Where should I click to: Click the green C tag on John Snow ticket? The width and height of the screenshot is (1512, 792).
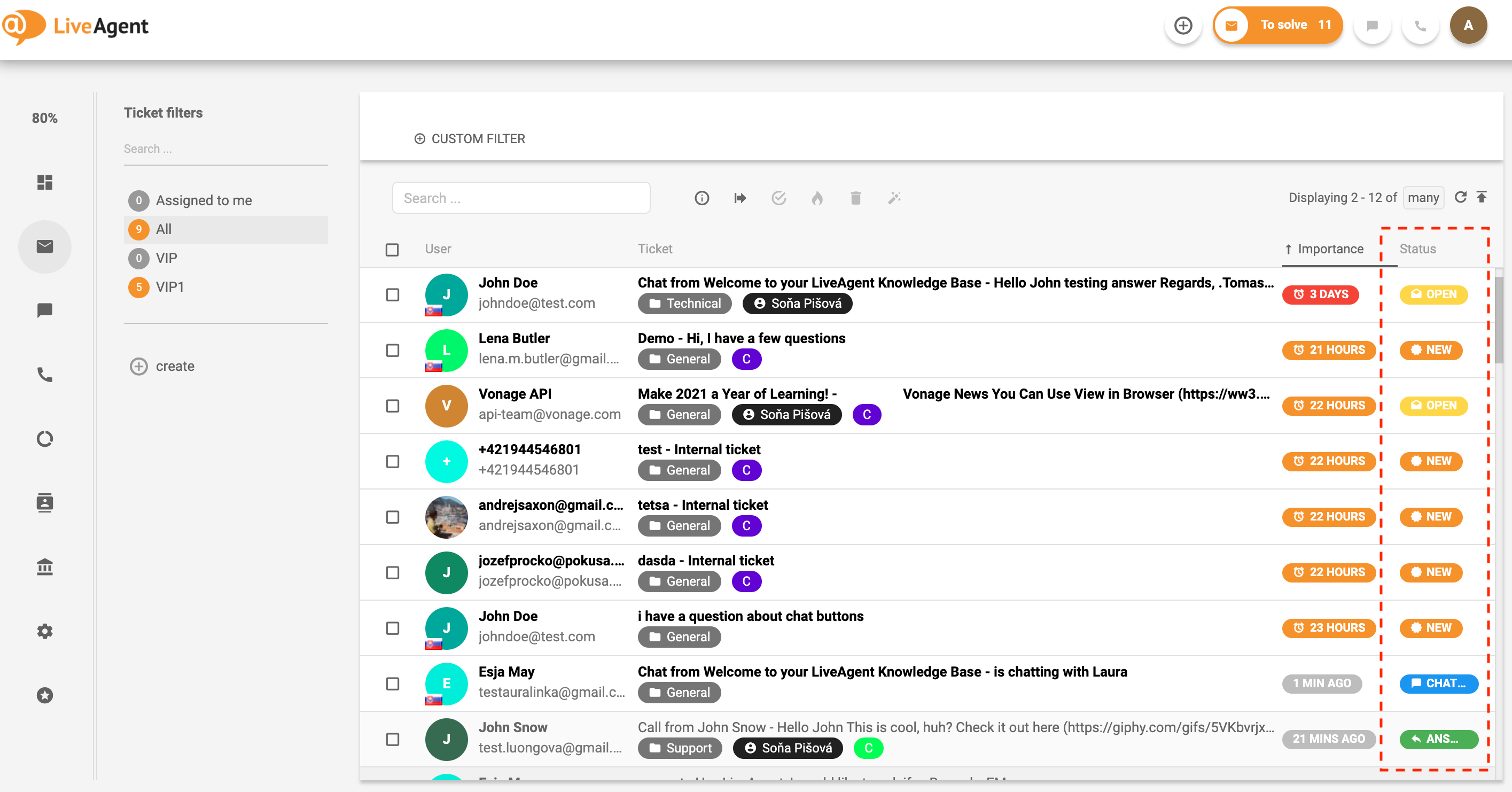[x=868, y=749]
